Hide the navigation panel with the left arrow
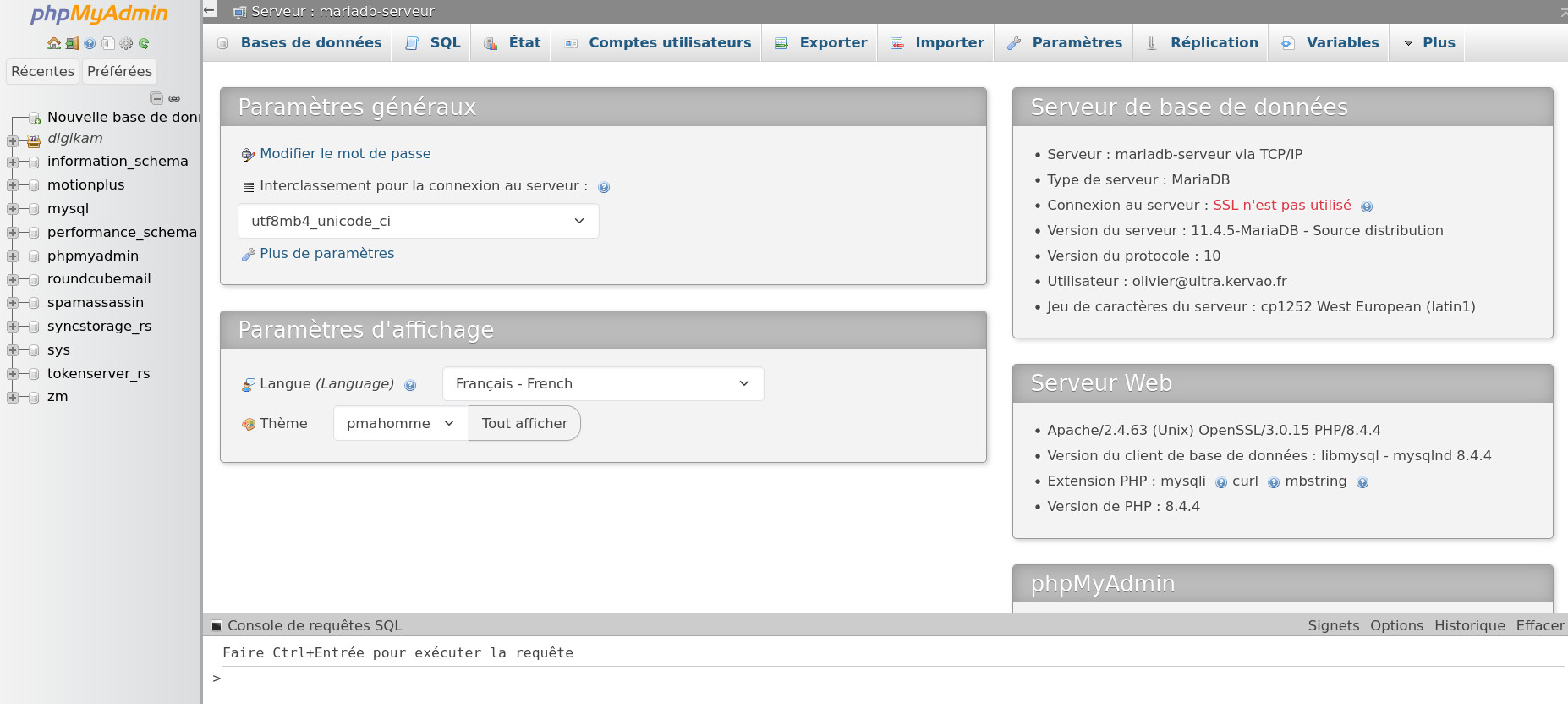 [210, 10]
